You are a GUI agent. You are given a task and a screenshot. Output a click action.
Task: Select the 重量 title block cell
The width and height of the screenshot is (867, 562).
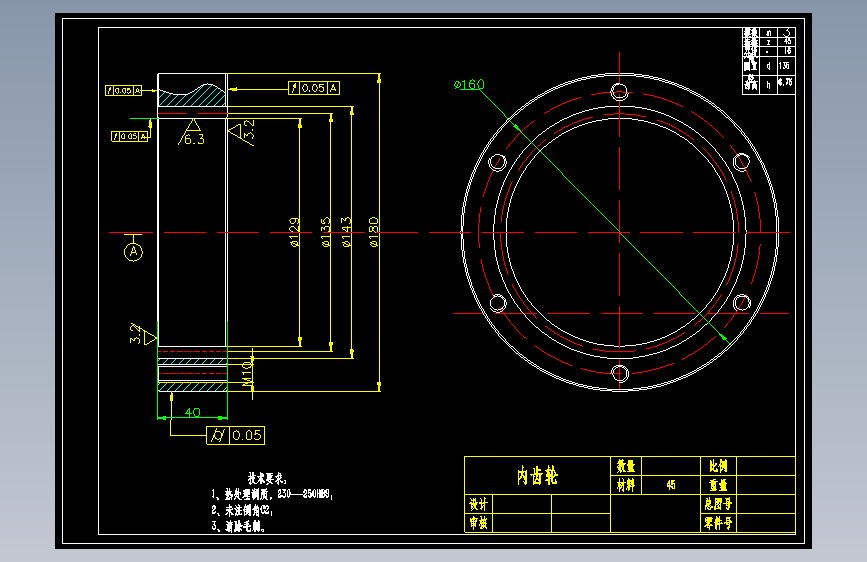pos(718,485)
